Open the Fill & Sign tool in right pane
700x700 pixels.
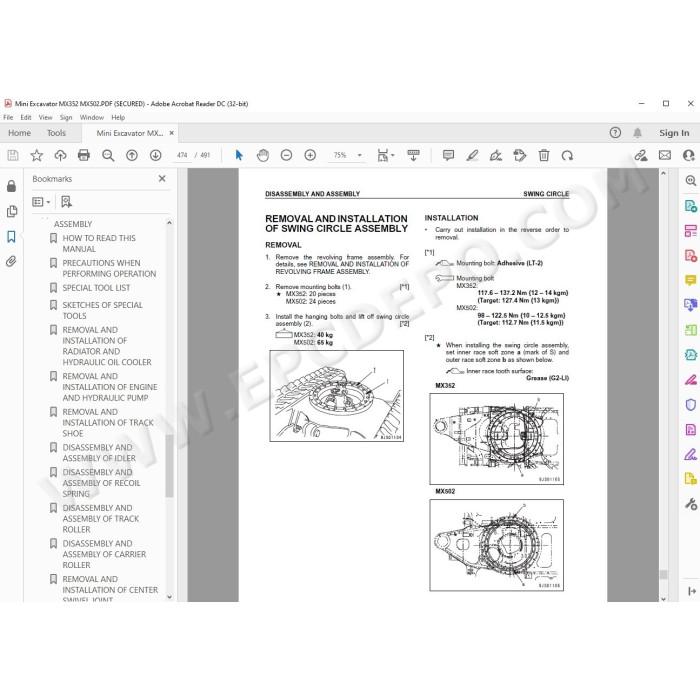tap(691, 454)
